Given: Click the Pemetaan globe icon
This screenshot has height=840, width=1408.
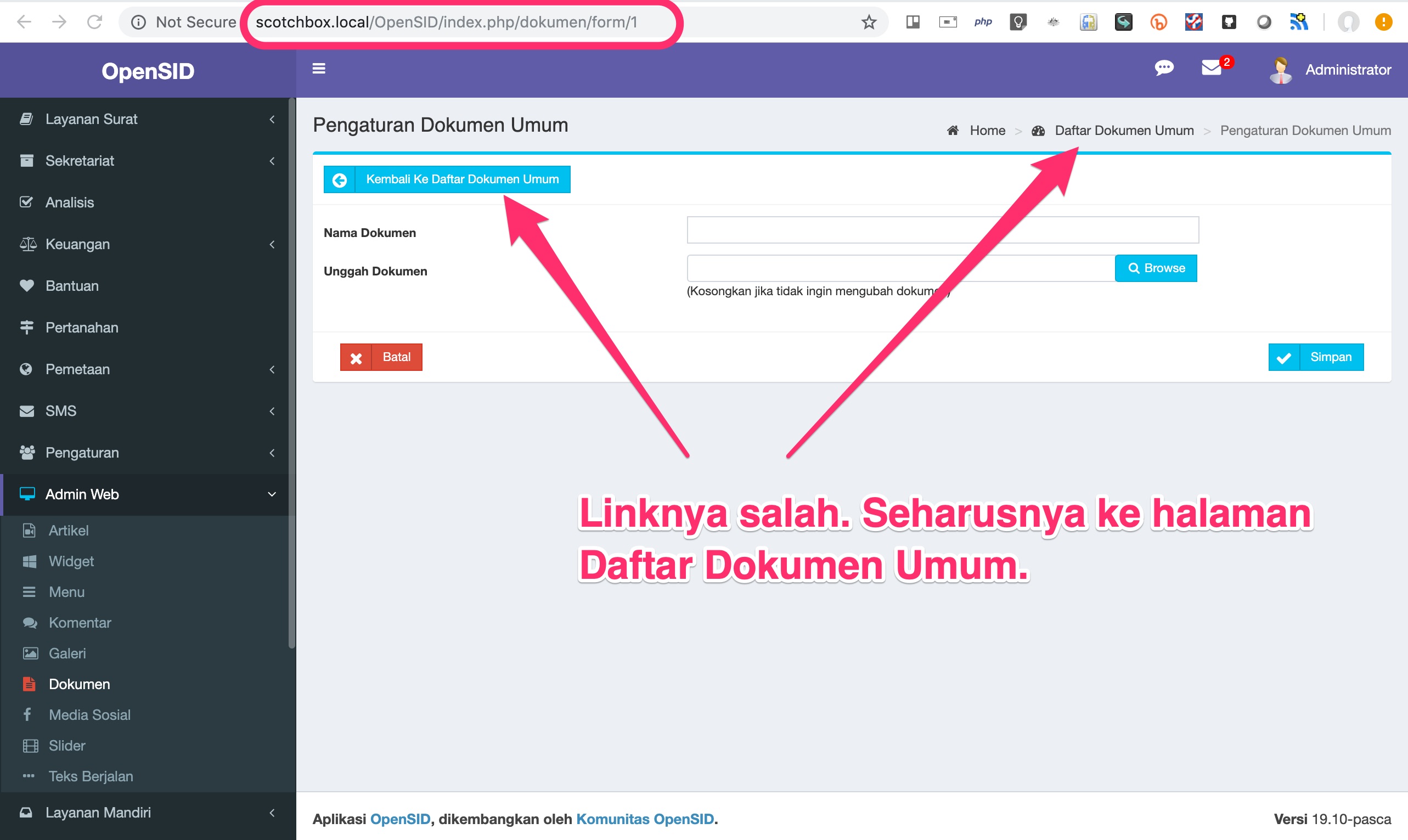Looking at the screenshot, I should tap(27, 369).
